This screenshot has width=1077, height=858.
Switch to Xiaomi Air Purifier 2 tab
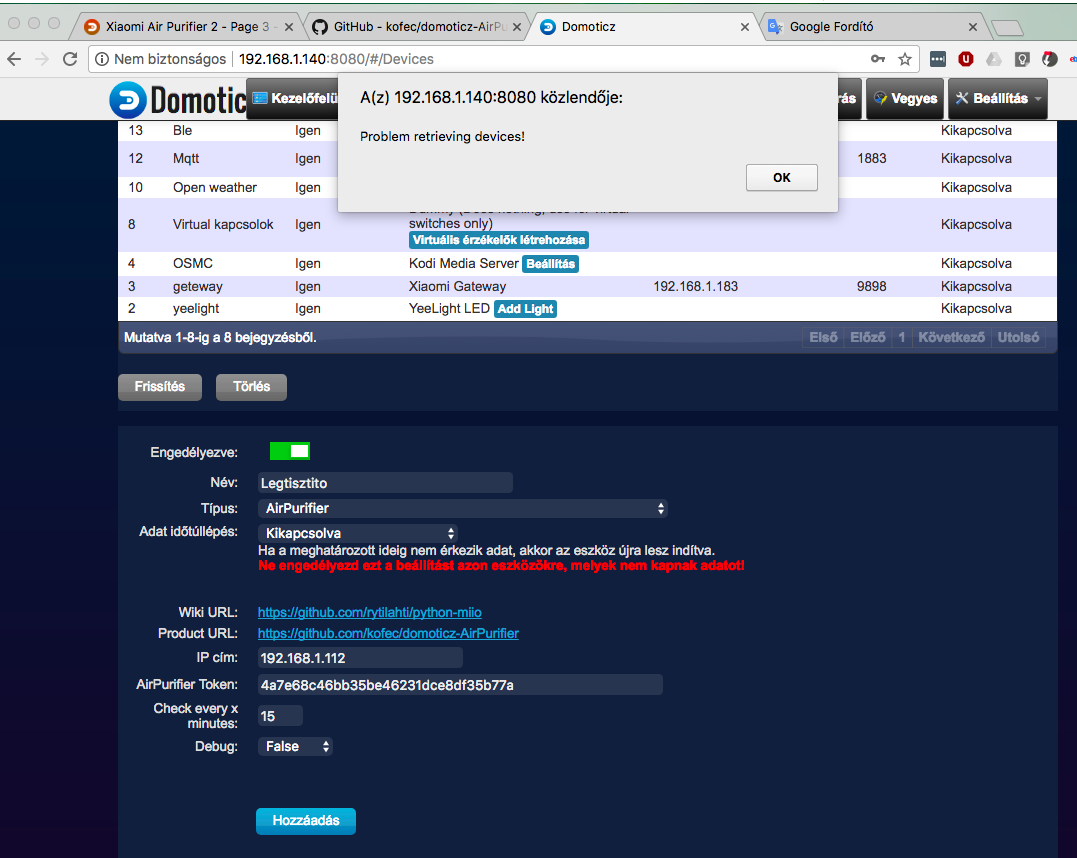click(x=187, y=27)
